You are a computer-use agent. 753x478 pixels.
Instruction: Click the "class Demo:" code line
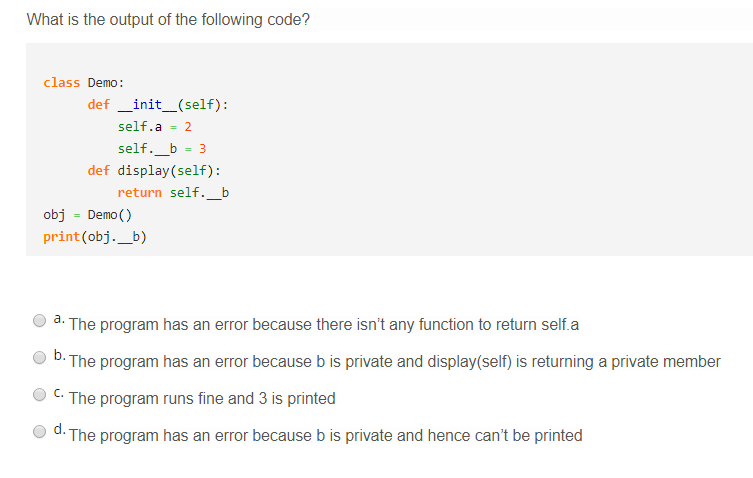click(83, 82)
